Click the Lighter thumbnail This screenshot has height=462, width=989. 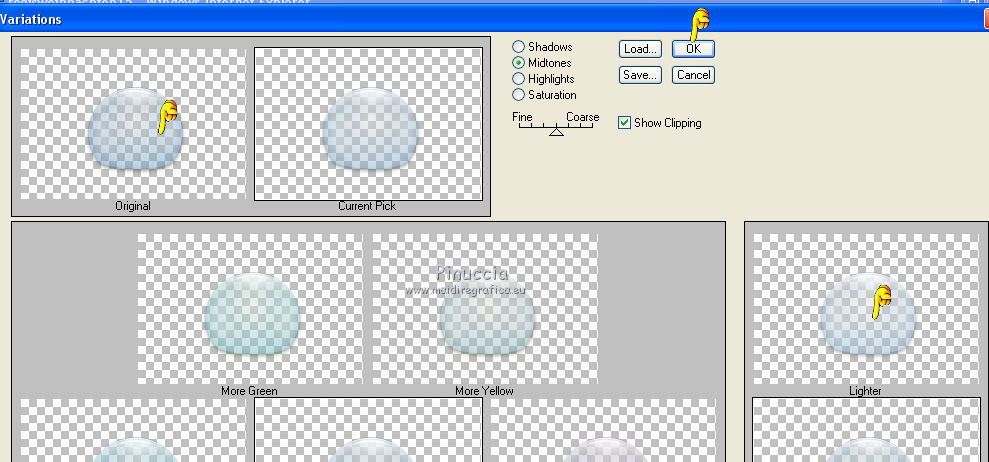point(866,309)
